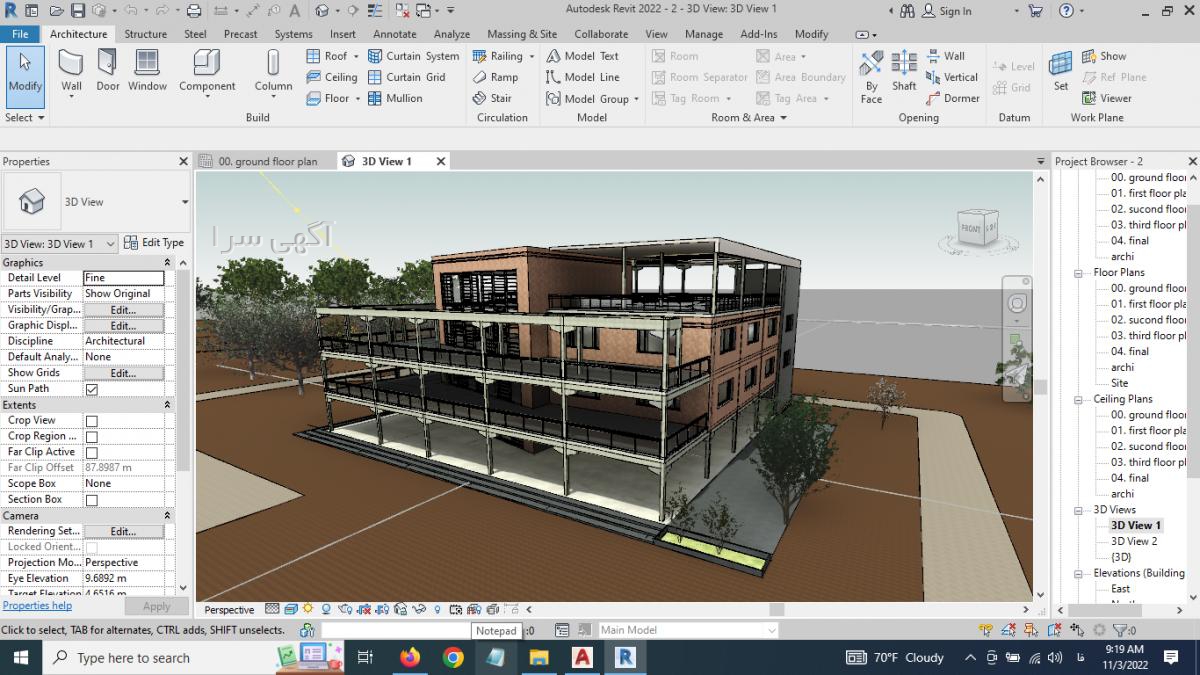Select the Shaft opening tool

click(x=904, y=70)
